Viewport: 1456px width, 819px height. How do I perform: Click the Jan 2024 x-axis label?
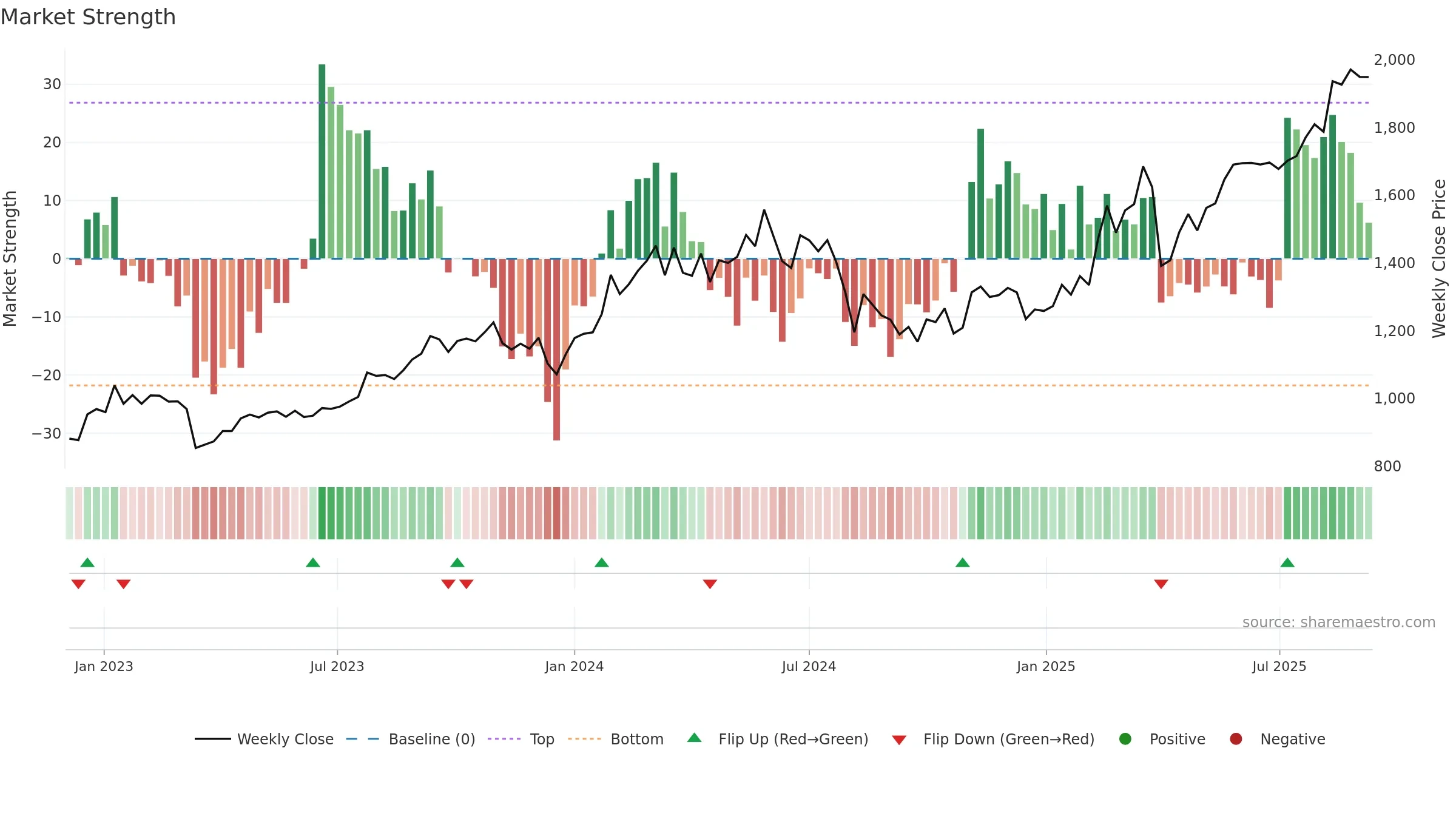tap(575, 666)
